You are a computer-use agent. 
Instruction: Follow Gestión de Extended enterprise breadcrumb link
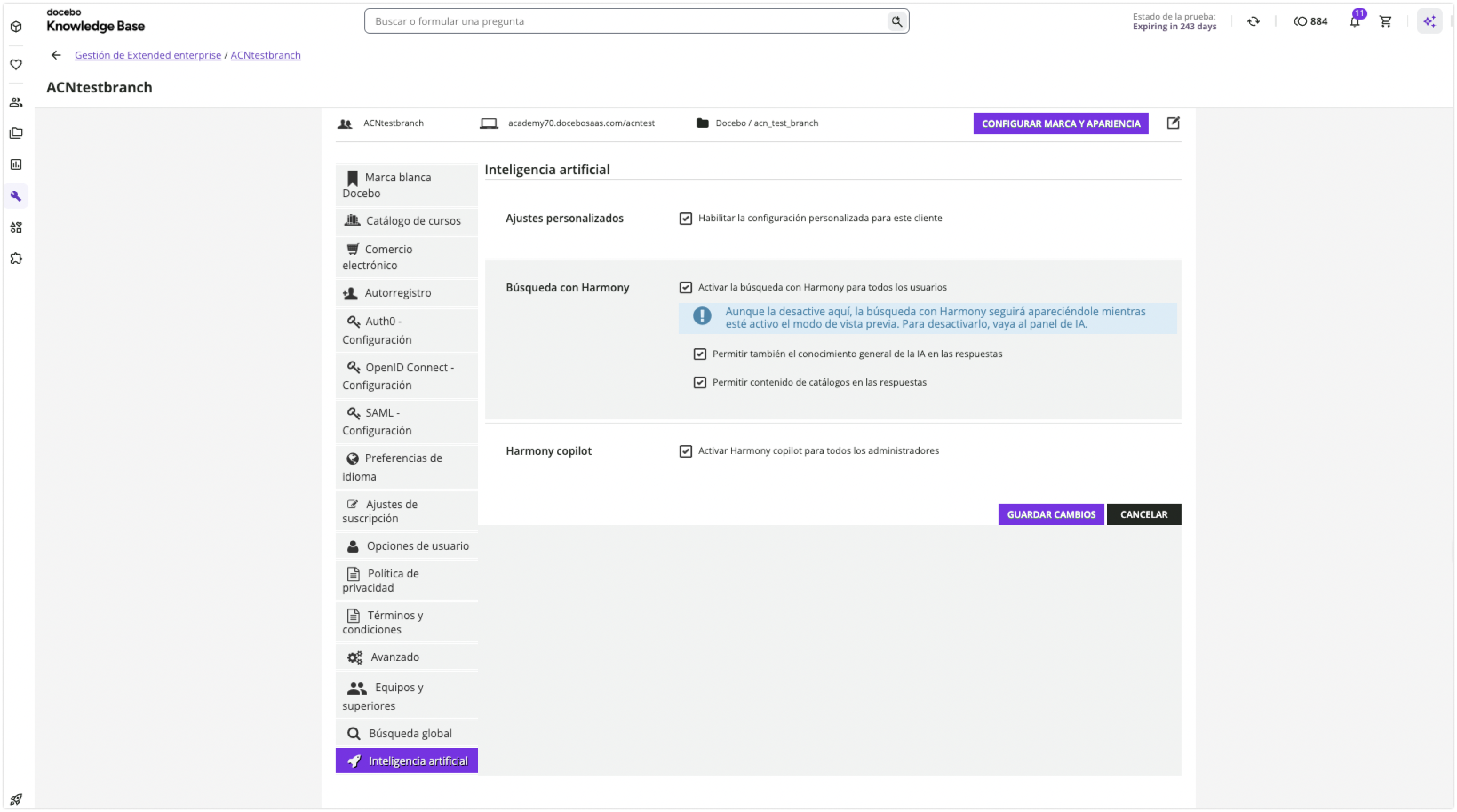click(147, 55)
